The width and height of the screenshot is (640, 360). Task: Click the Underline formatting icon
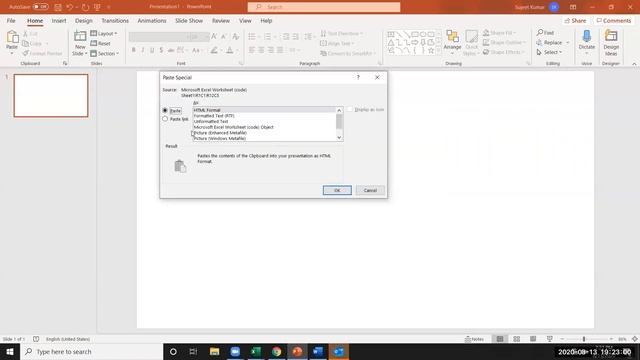pos(152,50)
